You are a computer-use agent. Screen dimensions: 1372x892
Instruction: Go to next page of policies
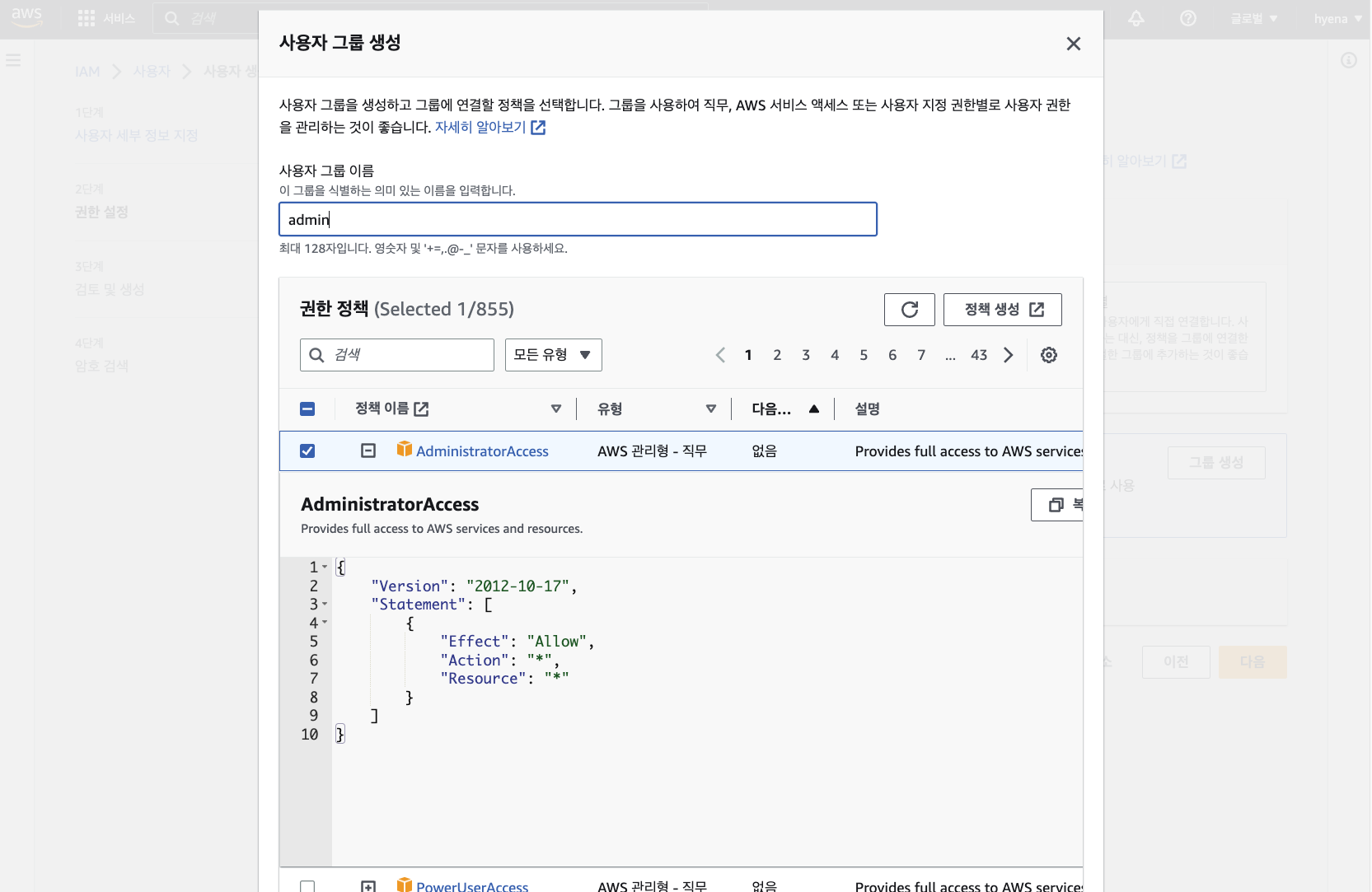[x=1009, y=355]
